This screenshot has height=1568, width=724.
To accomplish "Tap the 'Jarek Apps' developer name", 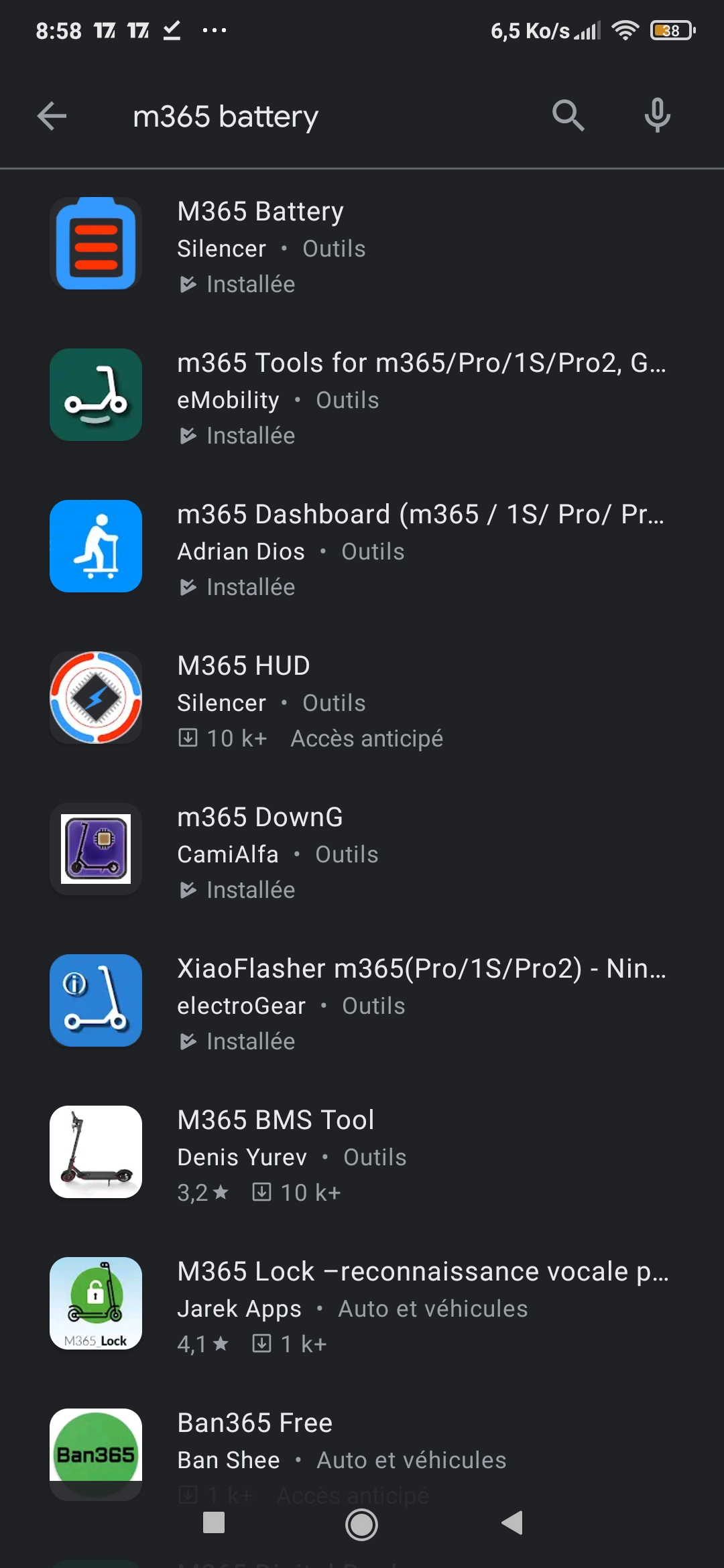I will pyautogui.click(x=239, y=1309).
